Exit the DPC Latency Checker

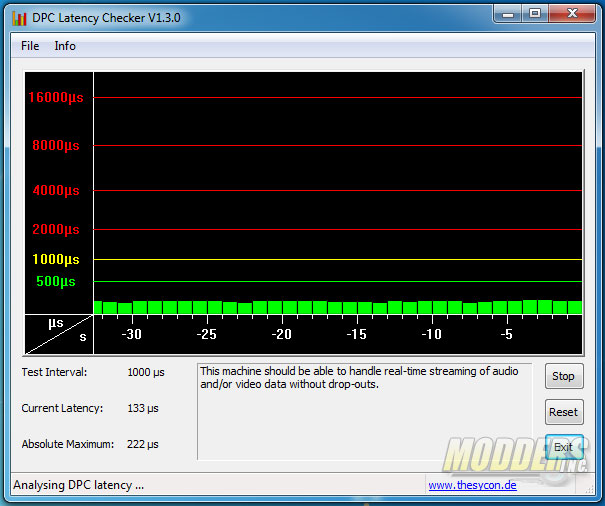tap(564, 447)
